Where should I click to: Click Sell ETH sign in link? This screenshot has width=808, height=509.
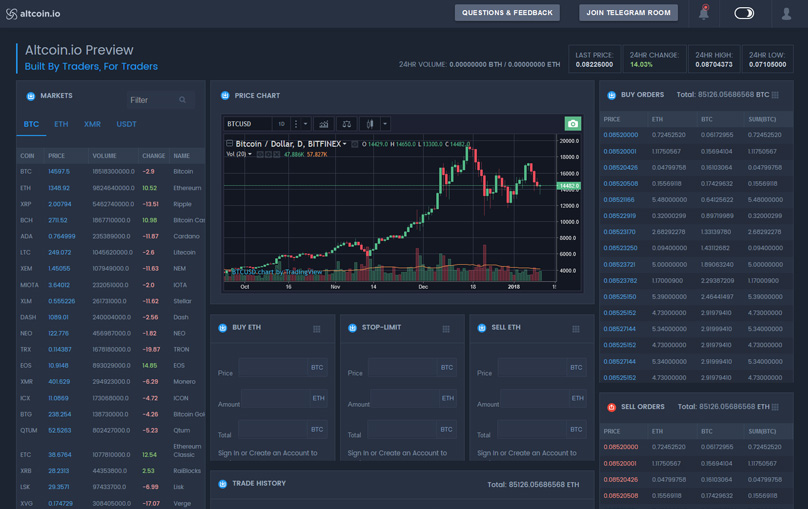[x=527, y=453]
